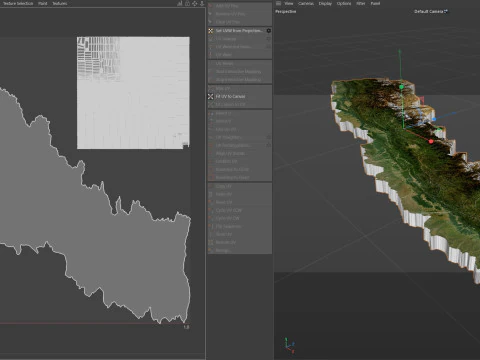This screenshot has width=480, height=360.
Task: Click the green Y-axis handle on terrain
Action: (401, 87)
